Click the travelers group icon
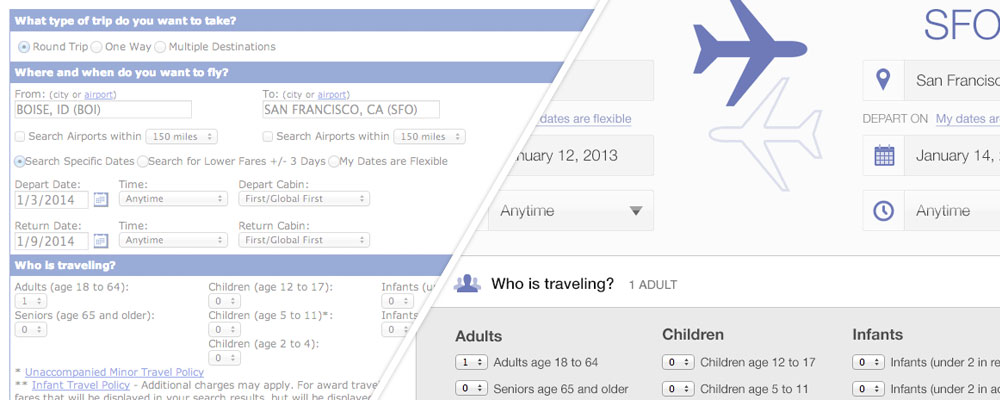Viewport: 1000px width, 400px height. pos(467,284)
